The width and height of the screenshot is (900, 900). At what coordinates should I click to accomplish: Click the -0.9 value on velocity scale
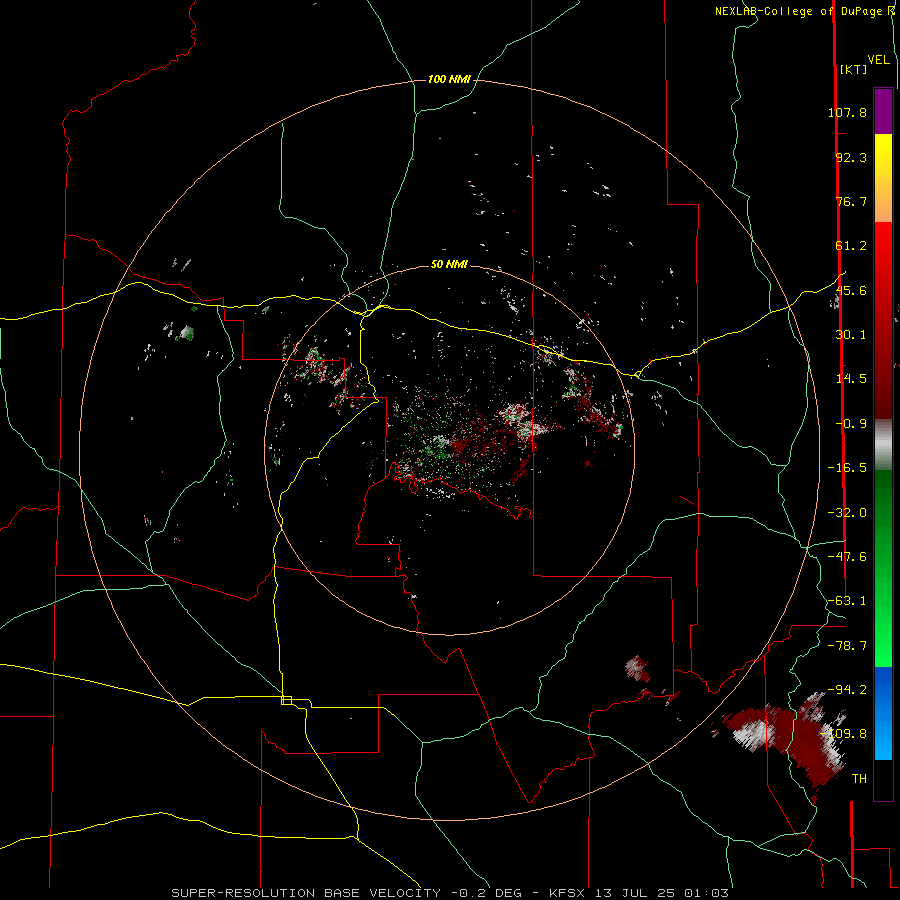click(x=851, y=424)
